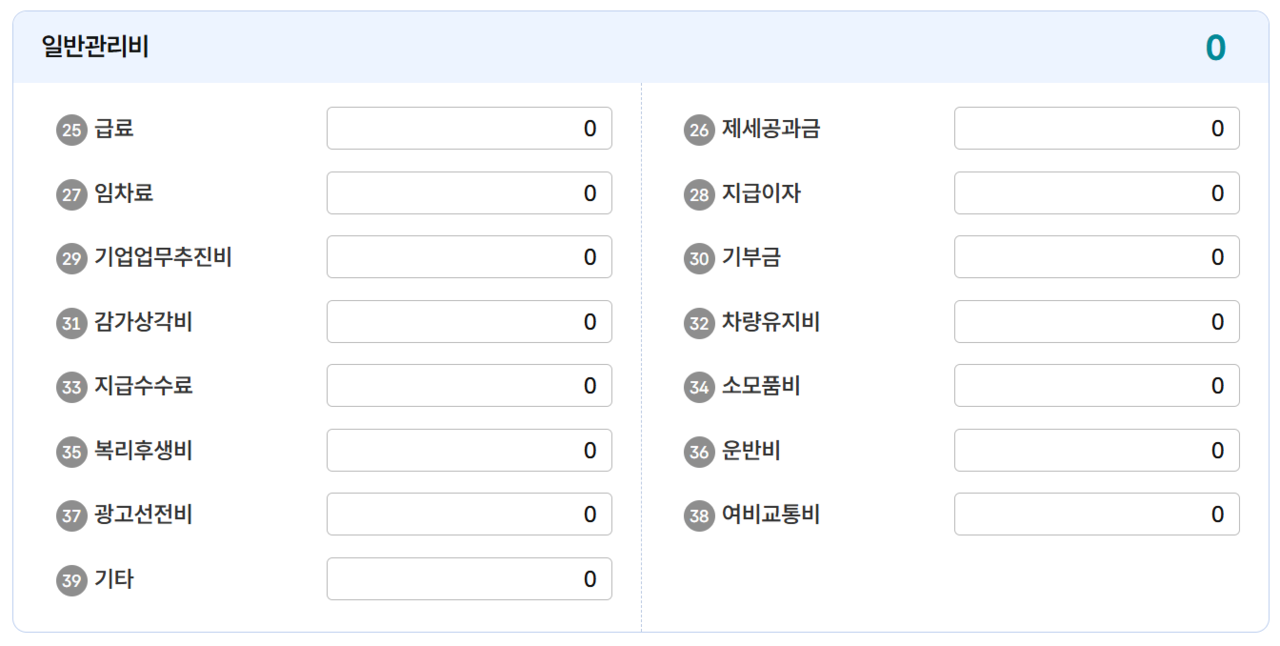Select the 소모품비 amount field
1280x646 pixels.
coord(1097,386)
